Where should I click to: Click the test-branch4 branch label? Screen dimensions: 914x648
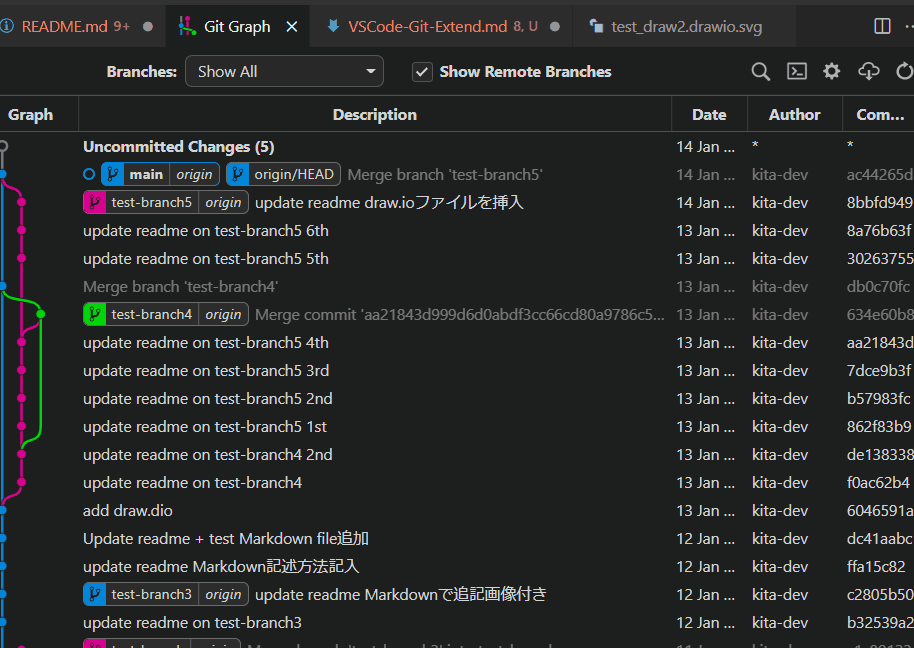pyautogui.click(x=153, y=314)
